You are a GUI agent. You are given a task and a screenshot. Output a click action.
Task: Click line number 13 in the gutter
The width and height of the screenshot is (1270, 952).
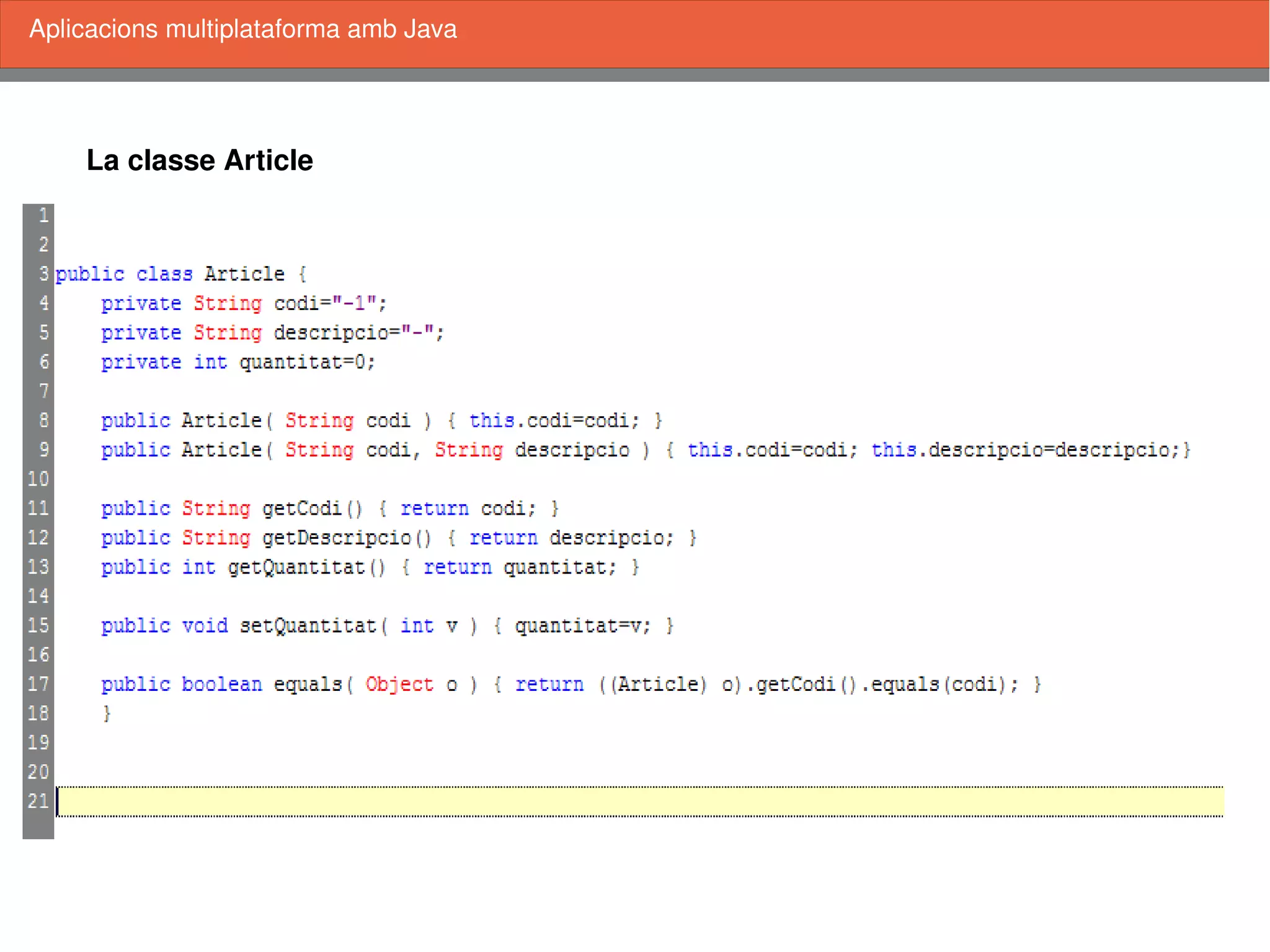(x=38, y=567)
